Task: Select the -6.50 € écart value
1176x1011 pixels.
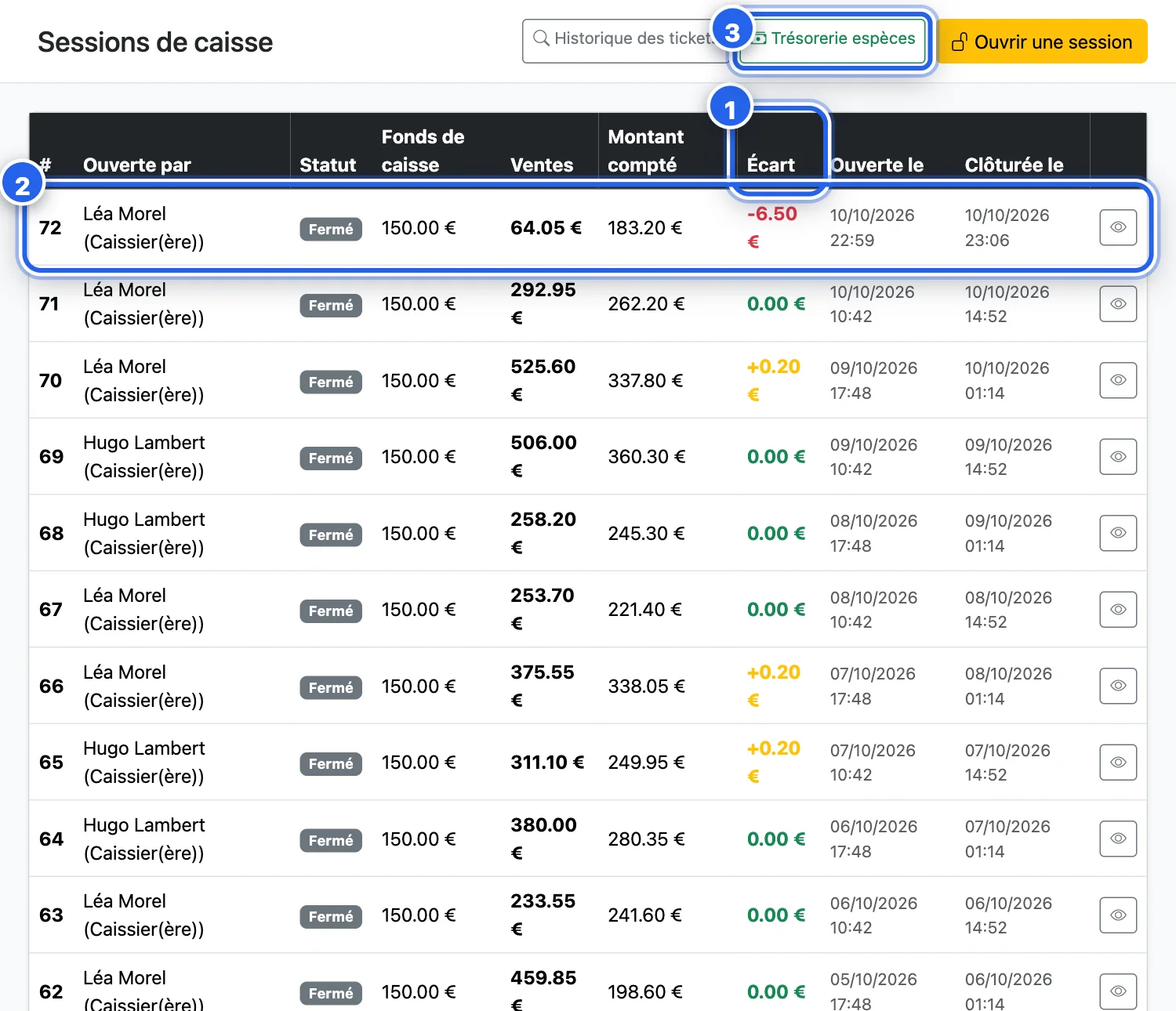Action: (x=772, y=227)
